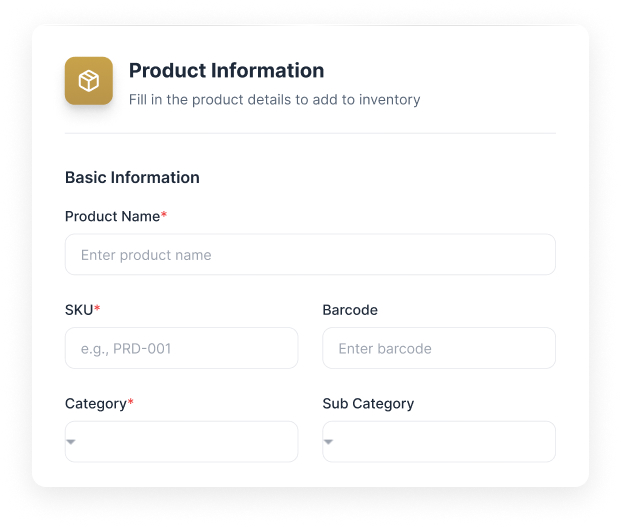Click the red asterisk beside SKU

click(97, 309)
